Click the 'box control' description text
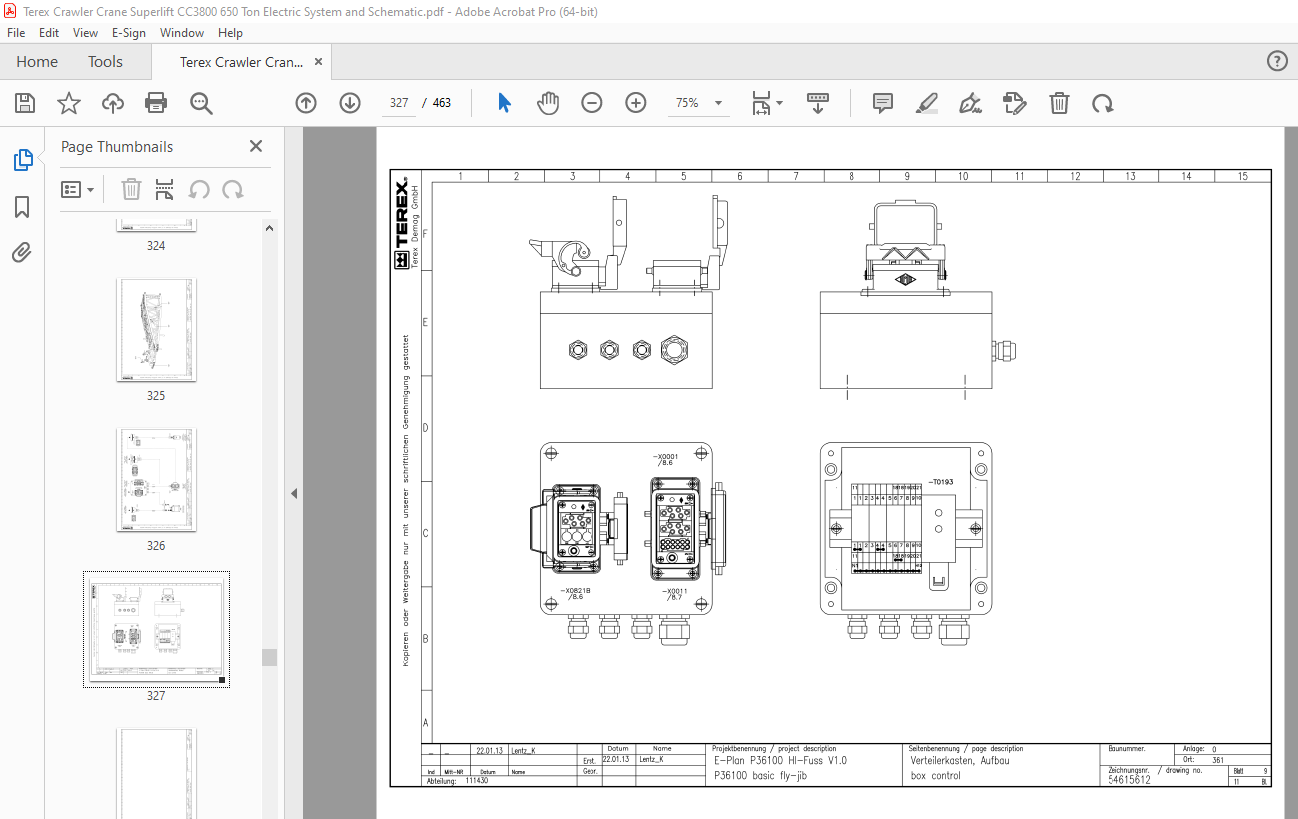Viewport: 1298px width, 819px height. (936, 776)
